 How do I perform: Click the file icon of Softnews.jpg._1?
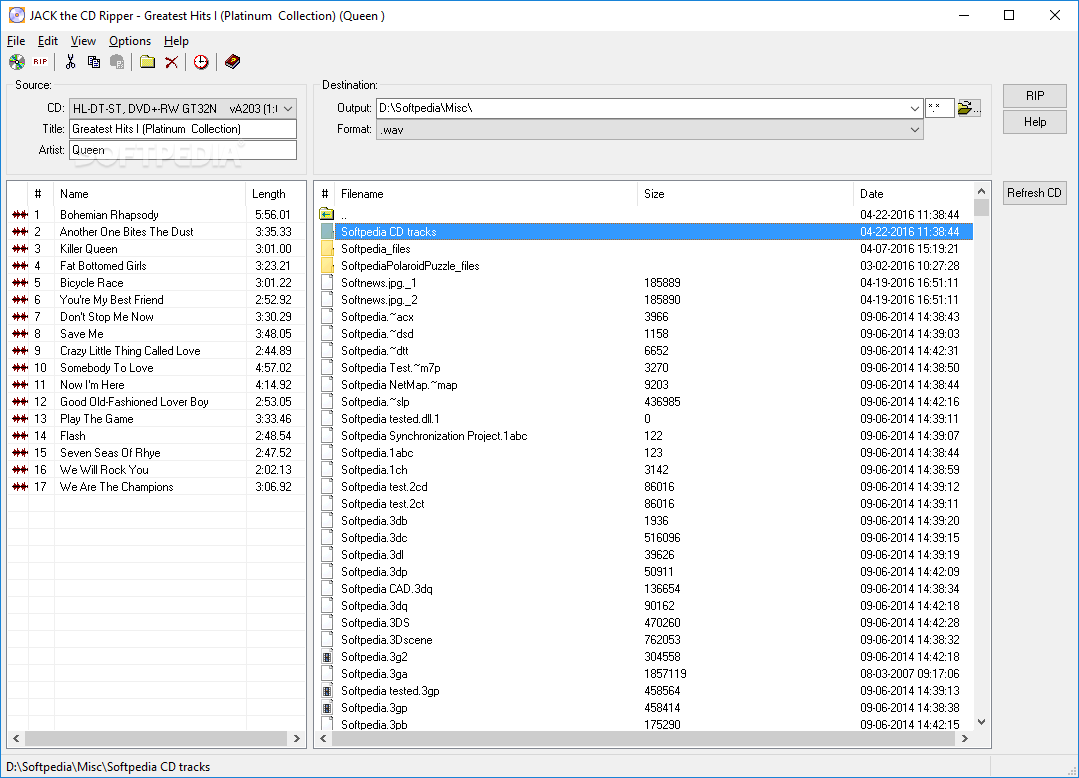[x=327, y=283]
